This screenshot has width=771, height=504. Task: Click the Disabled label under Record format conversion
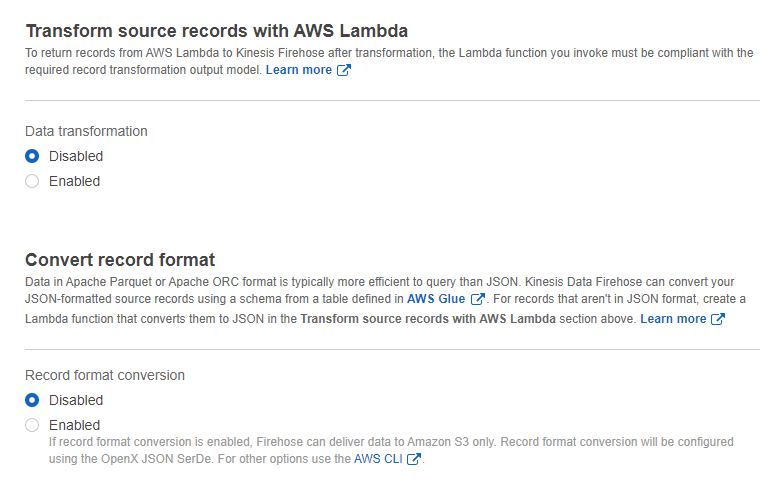pyautogui.click(x=76, y=400)
